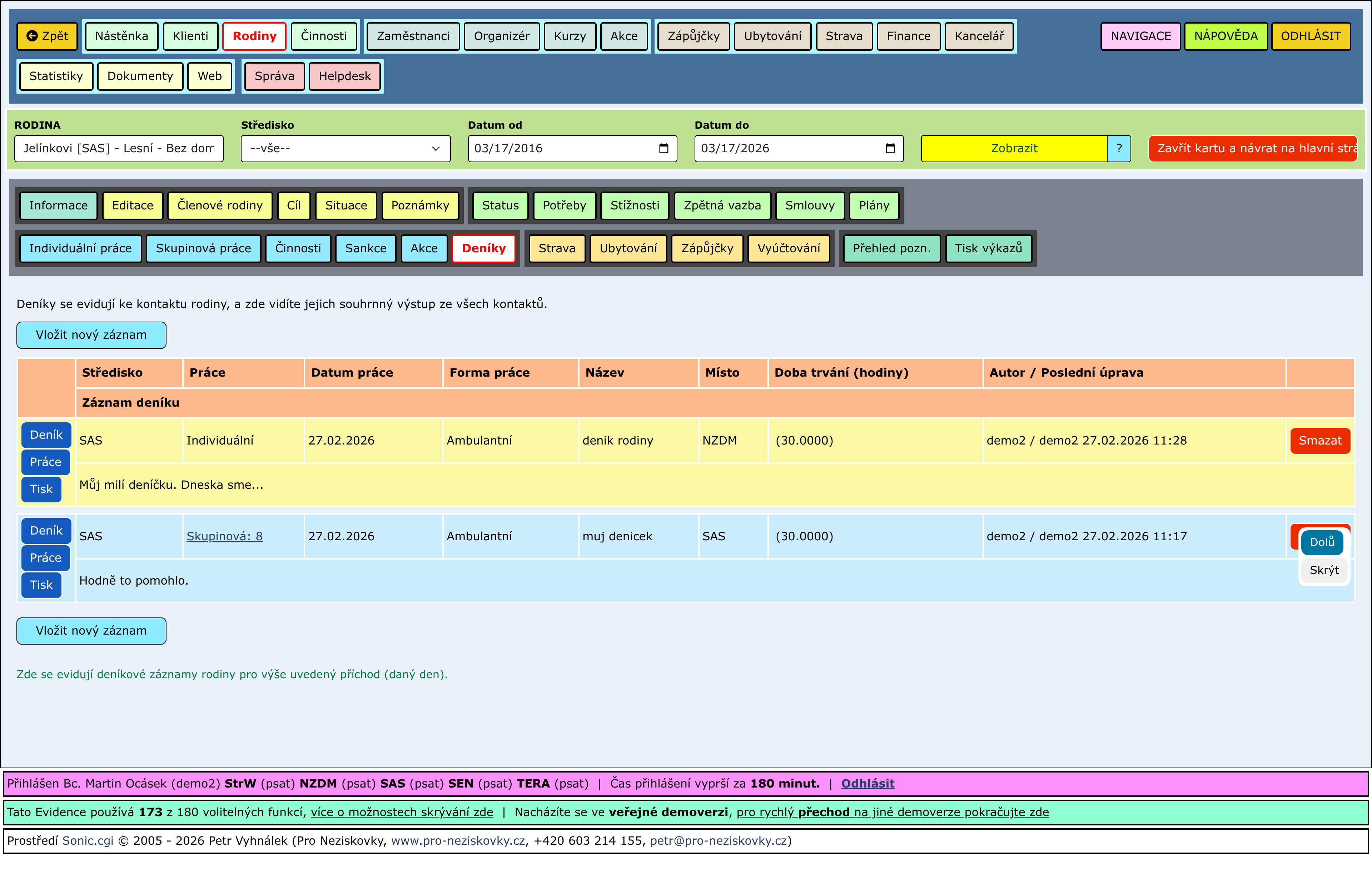The width and height of the screenshot is (1372, 874).
Task: Click the top Vložit nový záznam button
Action: pyautogui.click(x=91, y=335)
